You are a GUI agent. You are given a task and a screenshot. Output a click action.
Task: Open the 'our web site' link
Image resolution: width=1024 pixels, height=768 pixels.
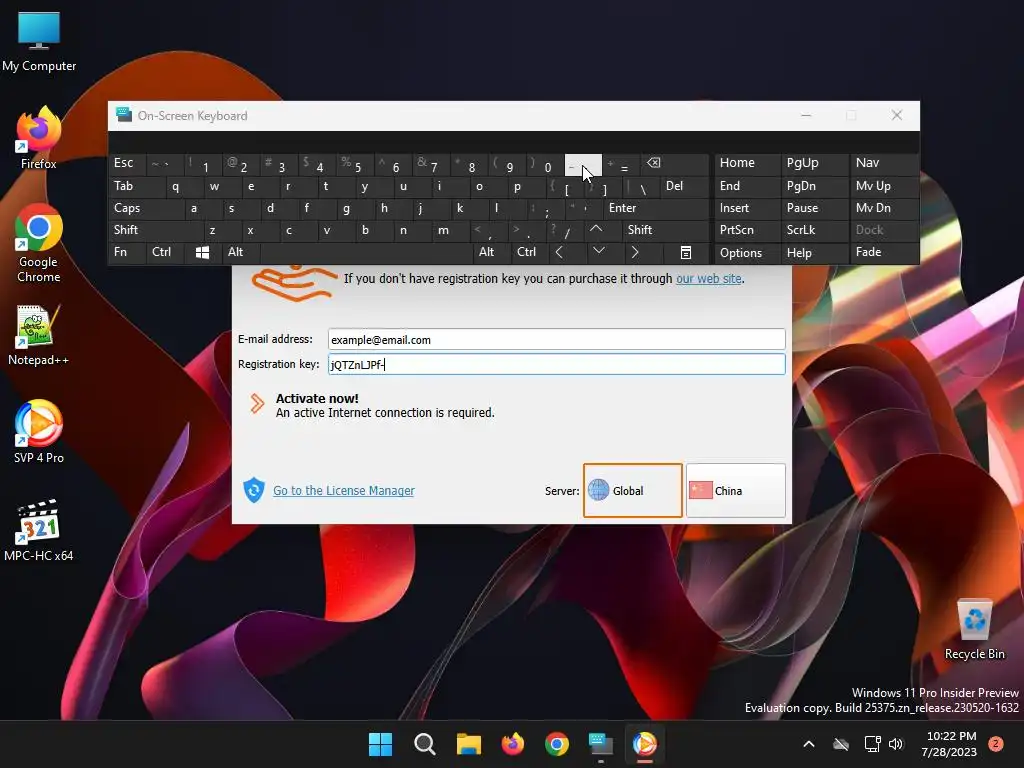click(x=709, y=279)
